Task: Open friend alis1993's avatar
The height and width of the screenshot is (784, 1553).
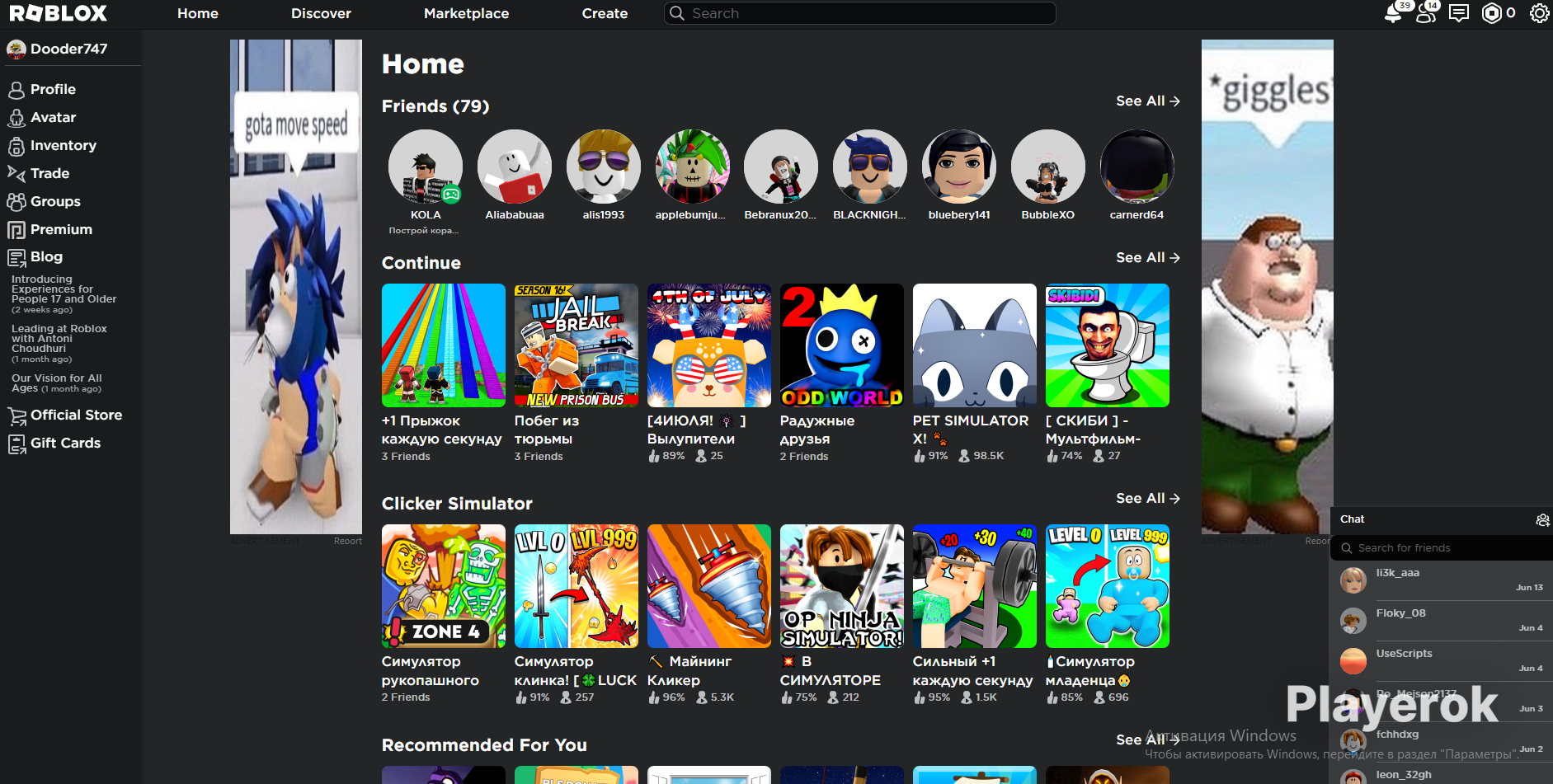Action: coord(604,167)
